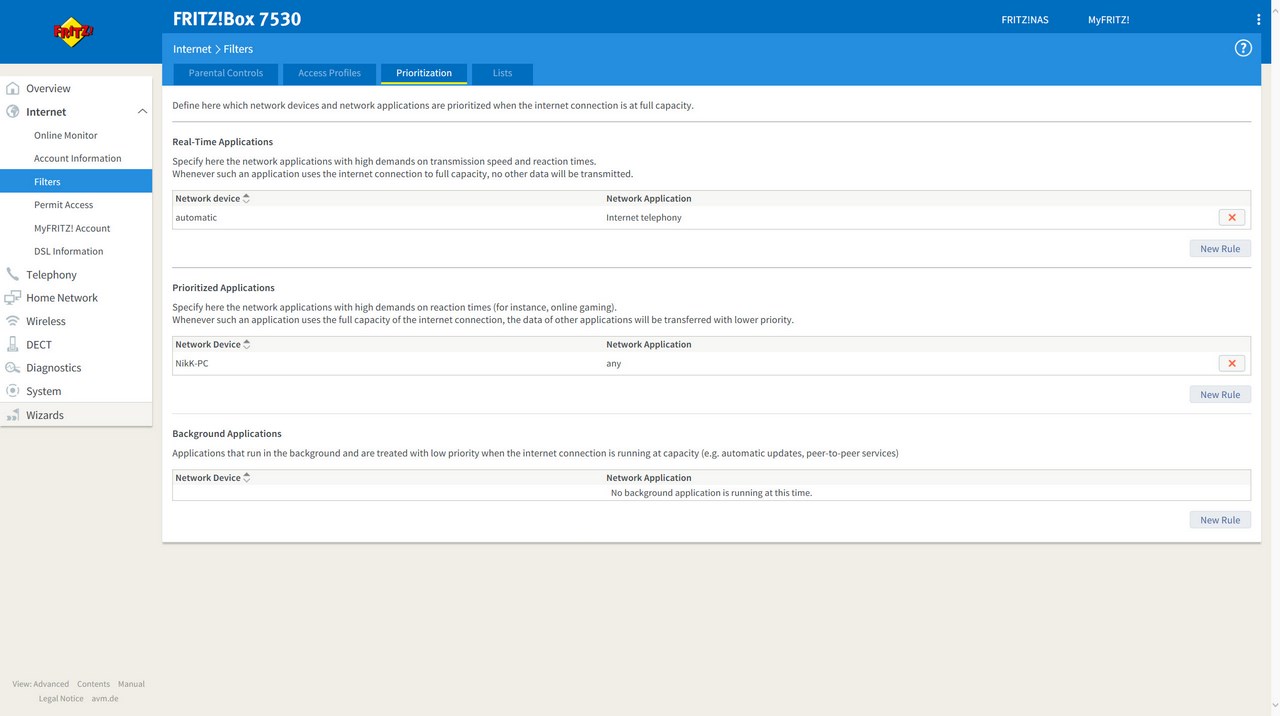This screenshot has height=716, width=1280.
Task: Switch to Access Profiles tab
Action: click(x=329, y=73)
